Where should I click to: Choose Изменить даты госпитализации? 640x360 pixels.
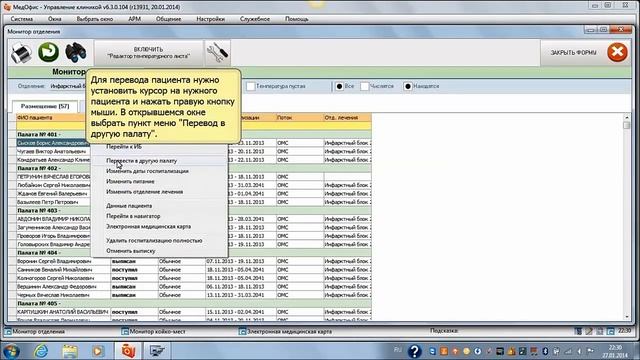[x=159, y=171]
